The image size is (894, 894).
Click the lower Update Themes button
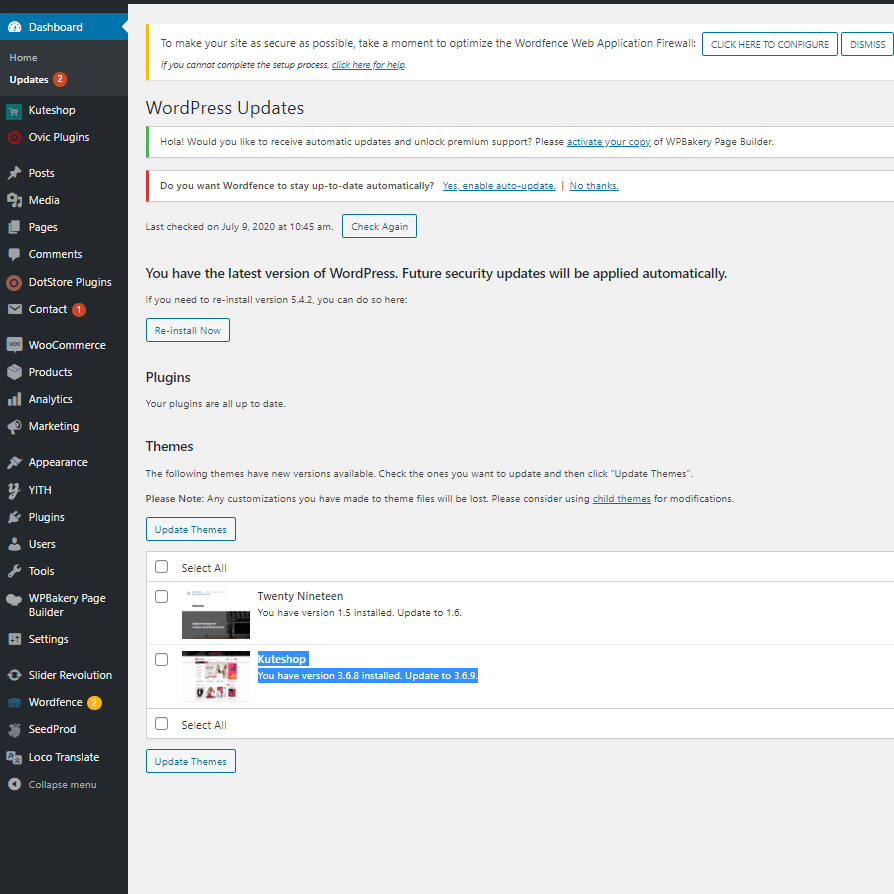pos(190,761)
